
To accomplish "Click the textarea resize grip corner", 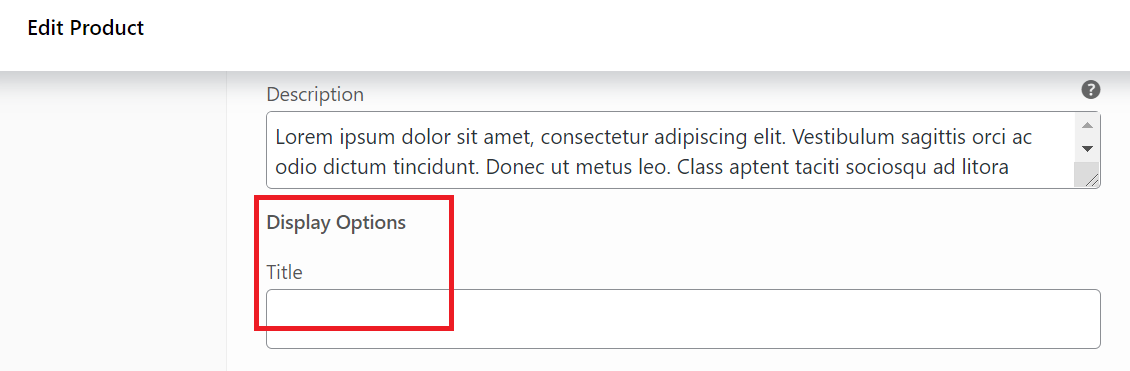I will [x=1091, y=180].
